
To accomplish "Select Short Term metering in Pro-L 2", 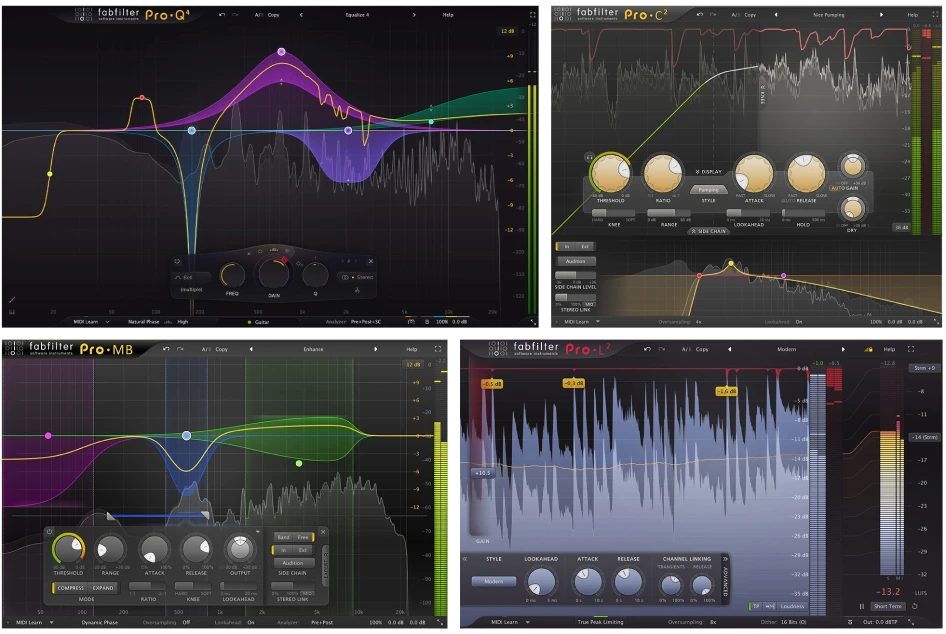I will coord(888,606).
